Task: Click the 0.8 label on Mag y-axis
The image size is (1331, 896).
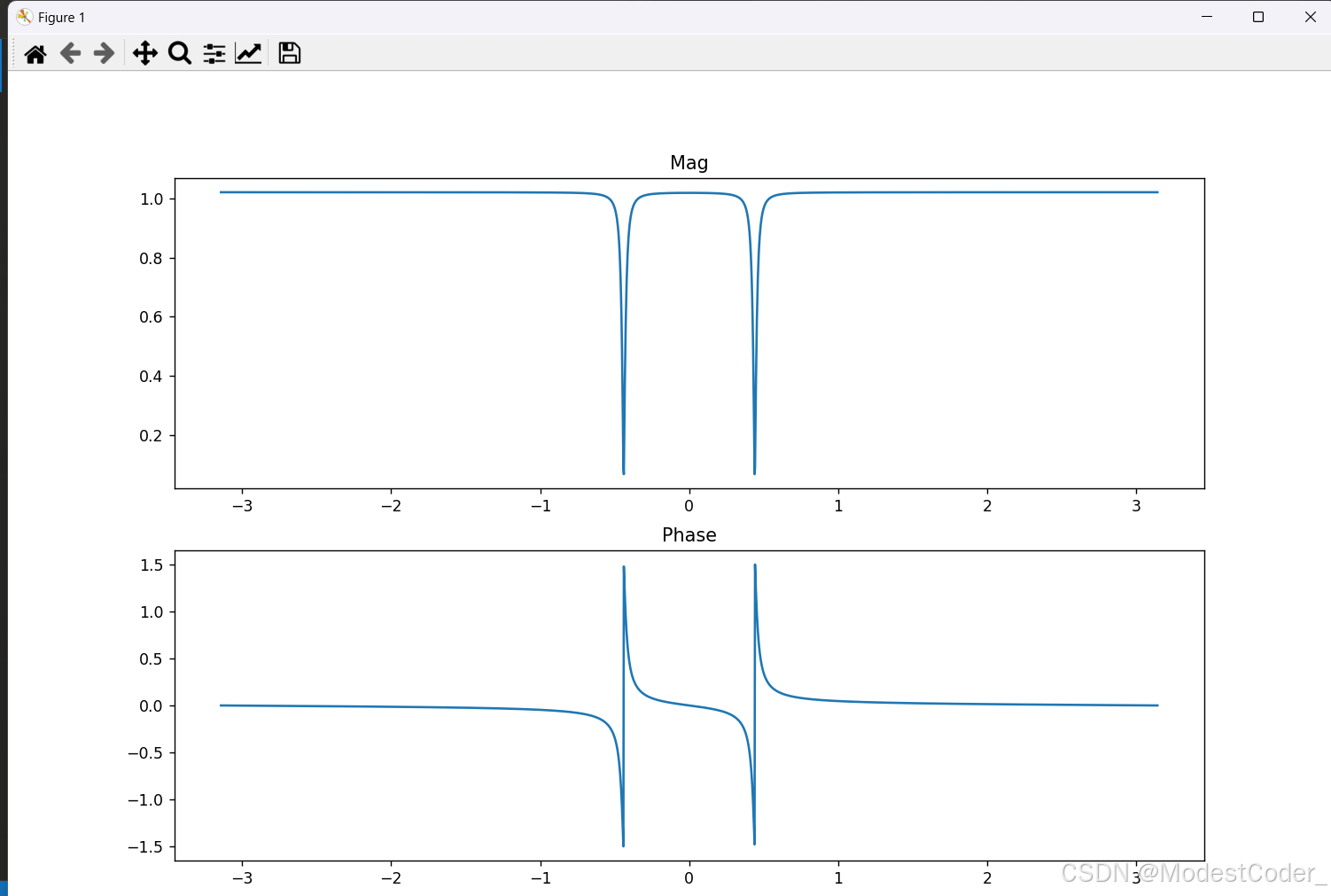Action: [152, 258]
